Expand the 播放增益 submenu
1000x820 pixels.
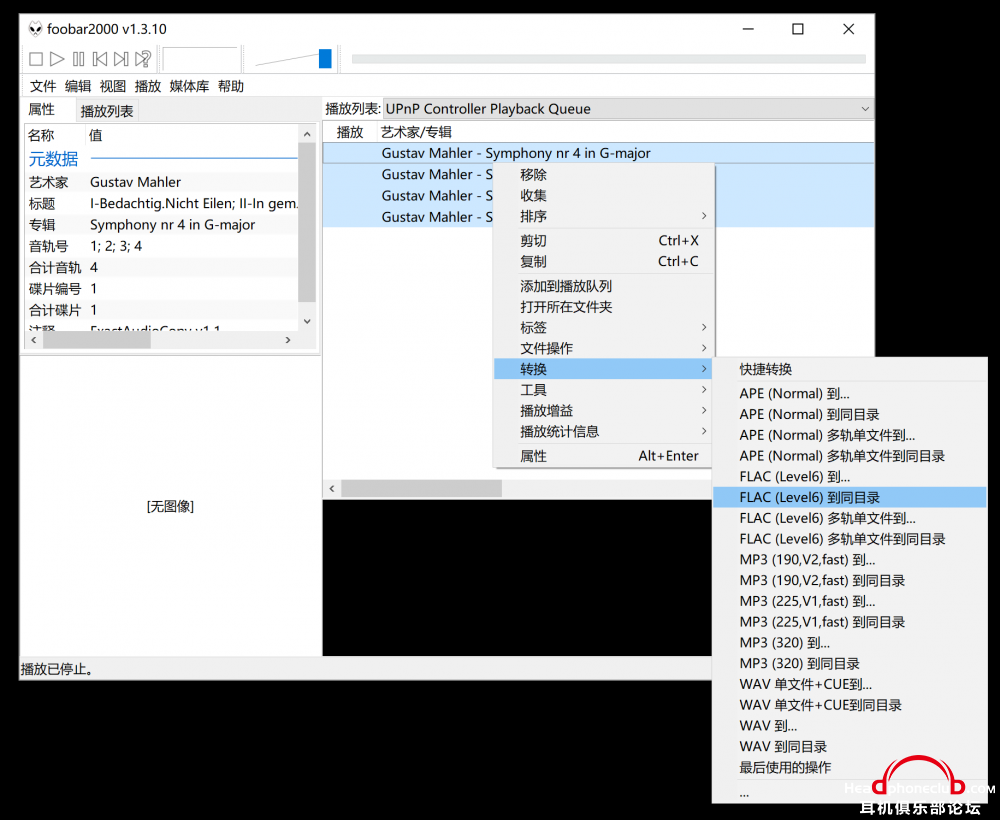[603, 411]
